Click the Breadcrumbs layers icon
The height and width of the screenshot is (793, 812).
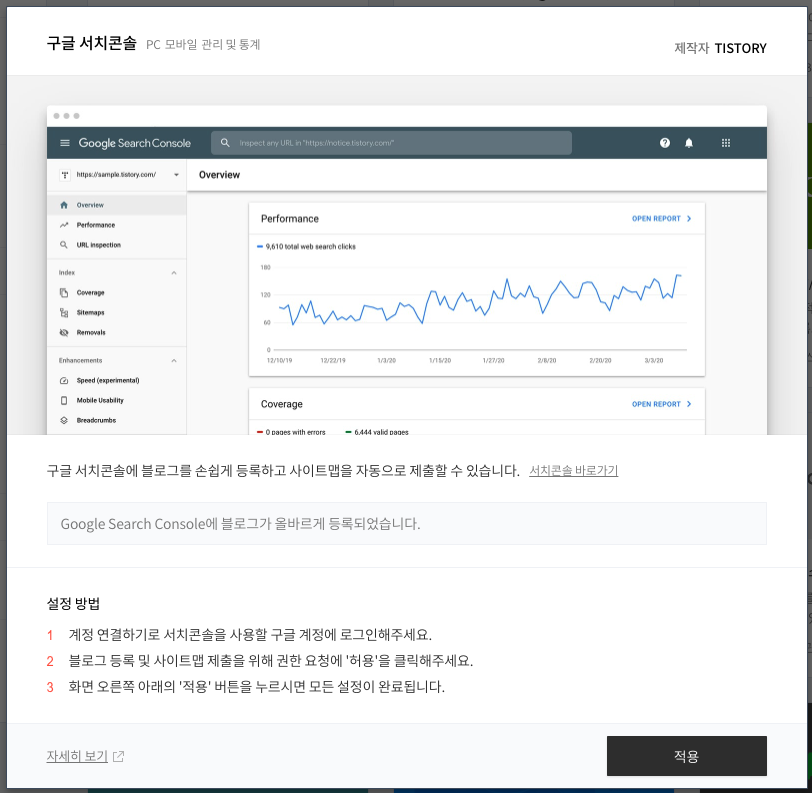[x=64, y=420]
